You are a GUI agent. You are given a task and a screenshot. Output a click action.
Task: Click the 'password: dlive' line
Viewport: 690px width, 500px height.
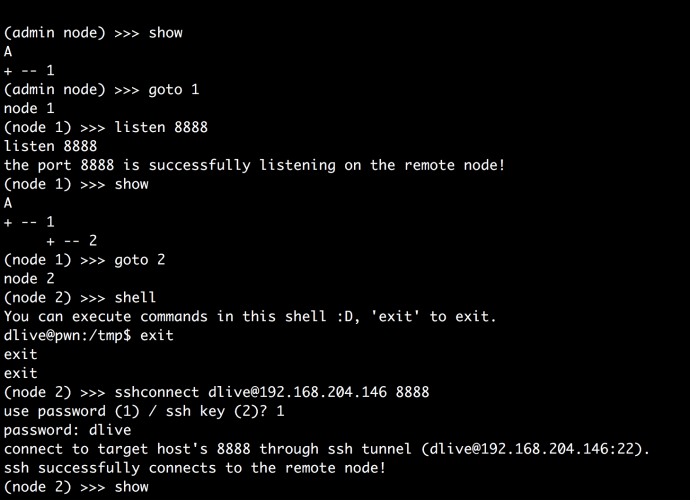click(68, 430)
